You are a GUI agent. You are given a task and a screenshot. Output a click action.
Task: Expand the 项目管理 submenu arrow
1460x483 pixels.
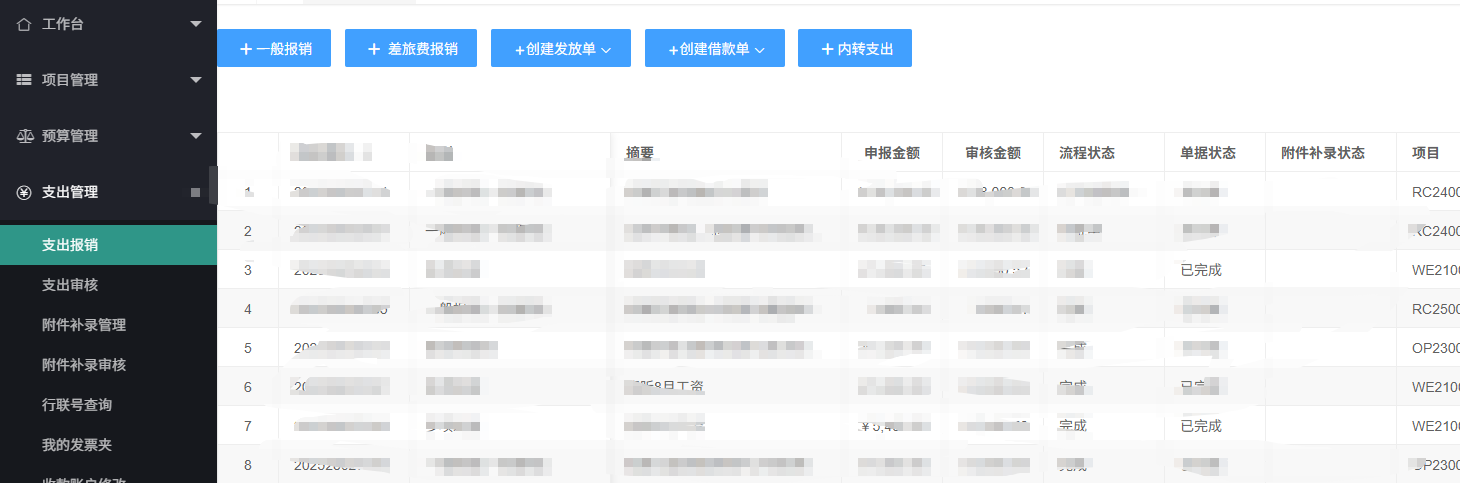[196, 80]
